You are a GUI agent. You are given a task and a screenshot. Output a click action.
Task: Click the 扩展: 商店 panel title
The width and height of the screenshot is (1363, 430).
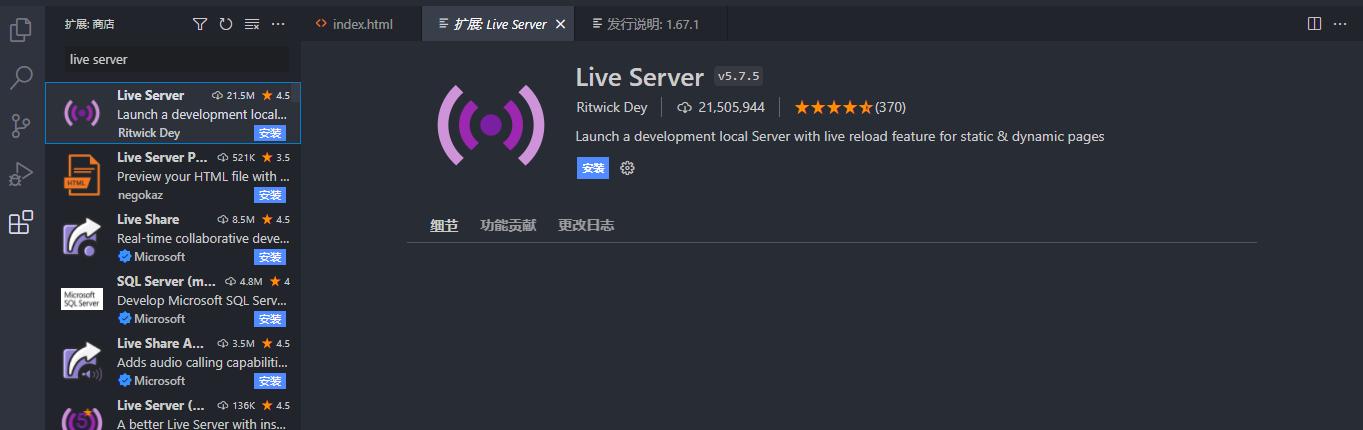click(x=89, y=24)
